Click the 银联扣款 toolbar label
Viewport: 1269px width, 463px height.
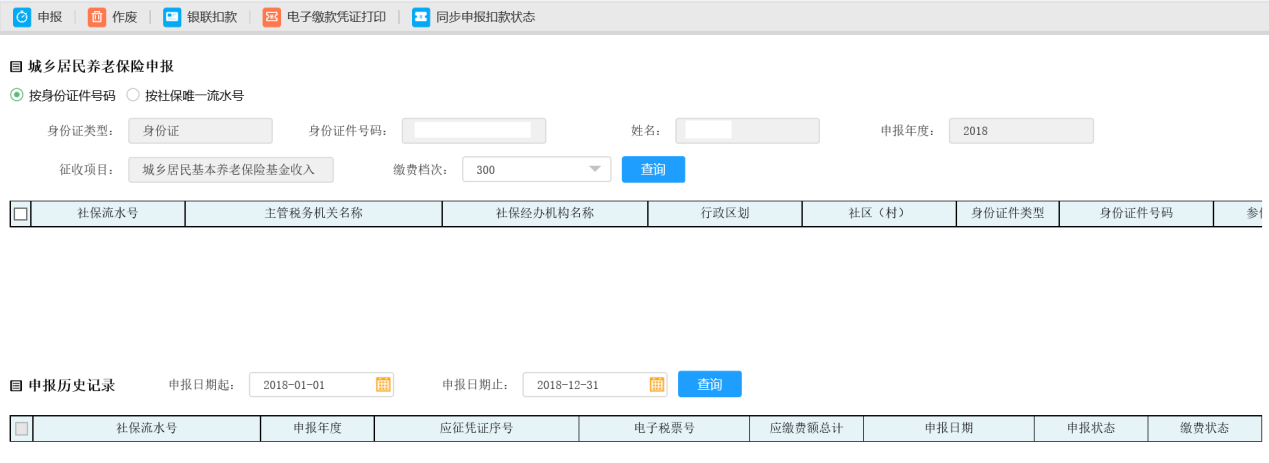[212, 17]
